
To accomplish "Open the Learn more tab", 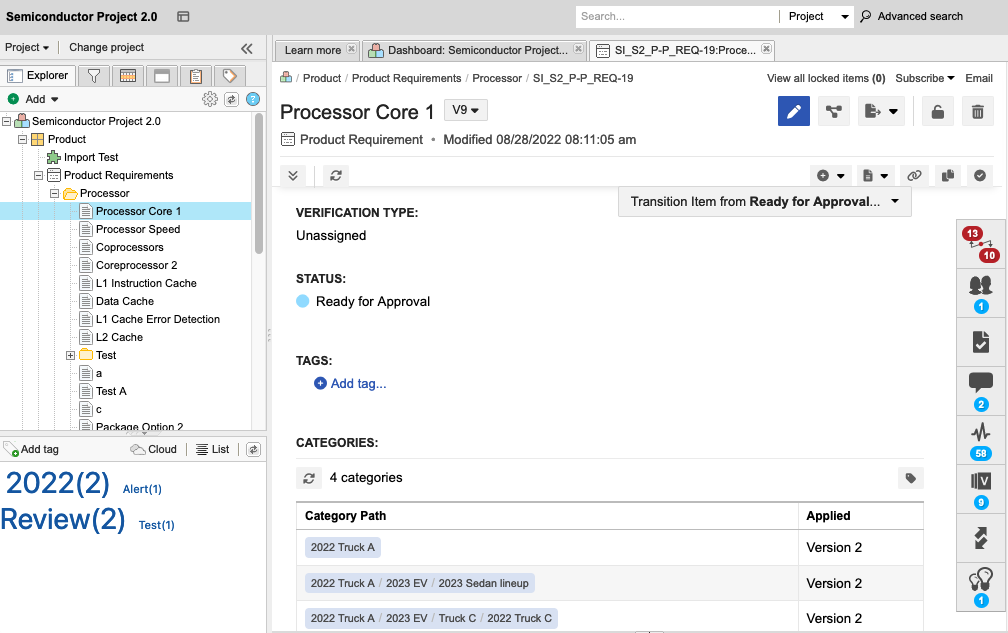I will coord(312,50).
